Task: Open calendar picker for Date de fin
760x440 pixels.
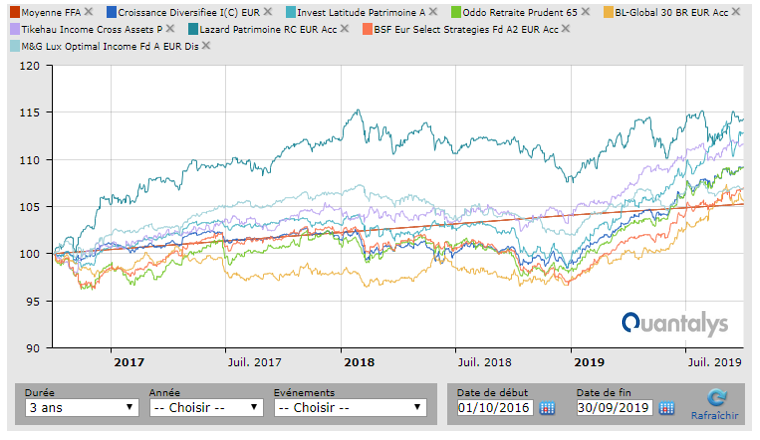Action: tap(666, 409)
